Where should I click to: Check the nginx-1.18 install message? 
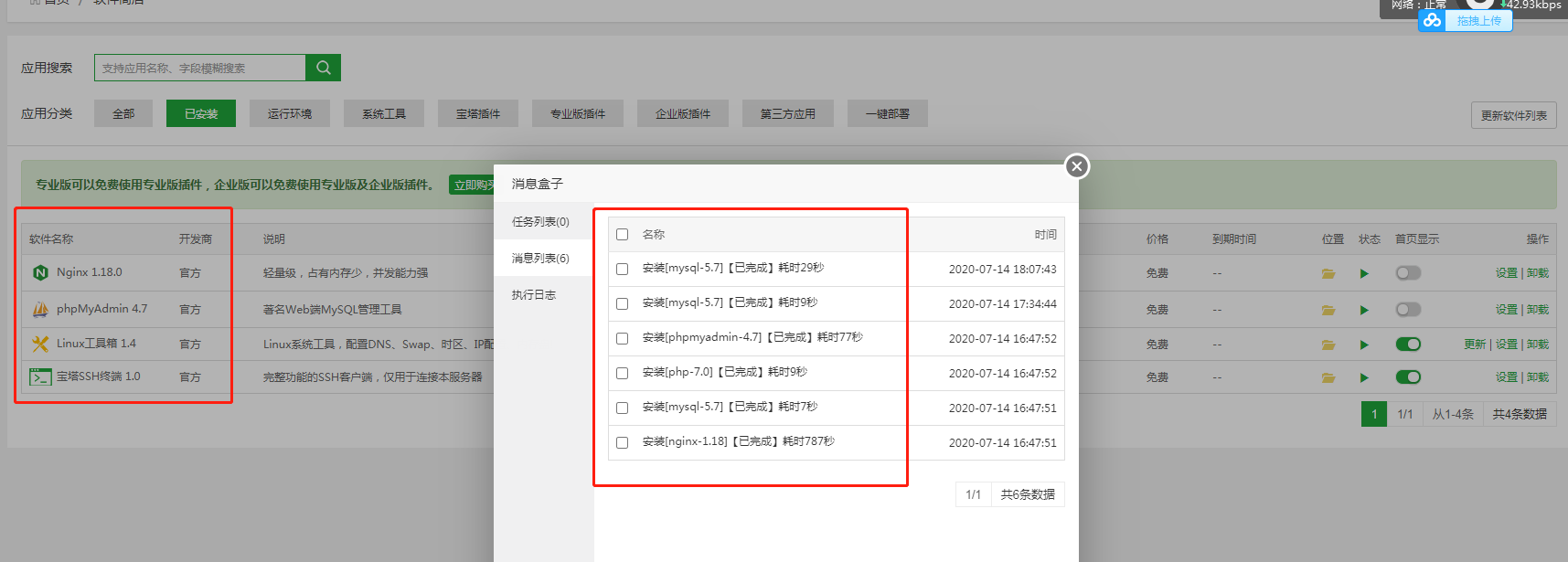623,443
